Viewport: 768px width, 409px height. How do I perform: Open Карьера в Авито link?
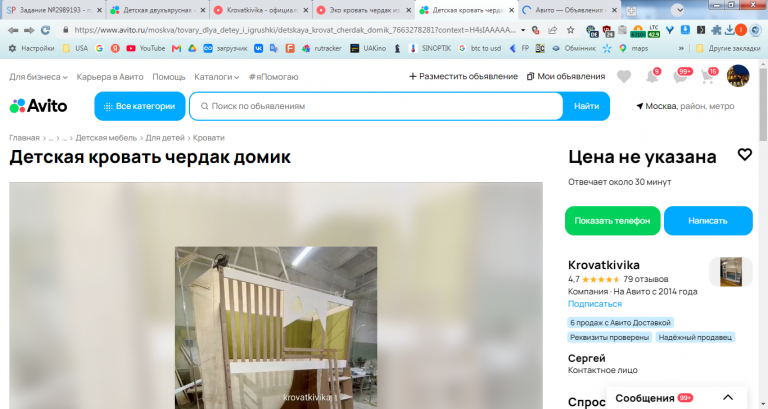coord(110,77)
